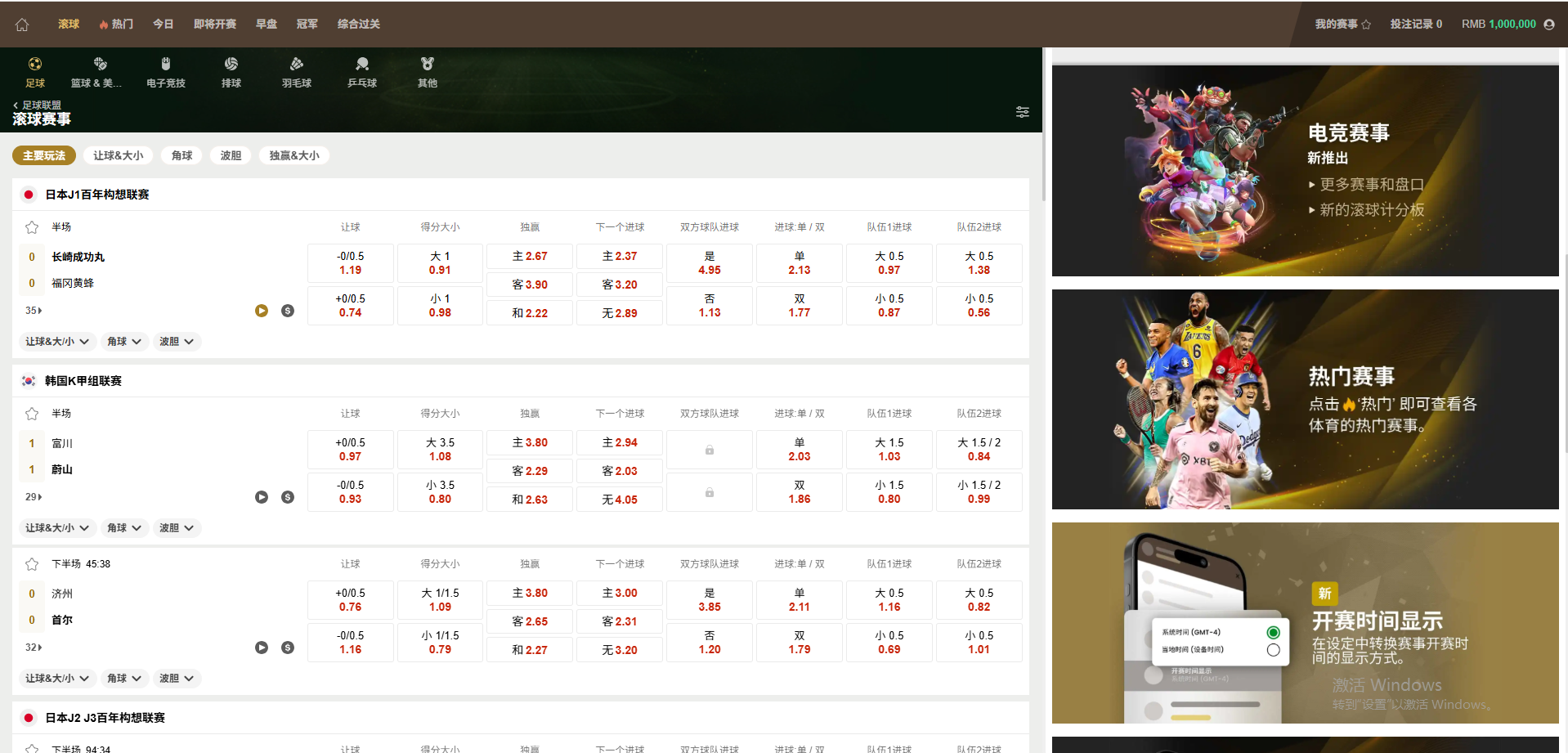Open the 电竞赛事 promotional banner
The width and height of the screenshot is (1568, 753).
pos(1305,170)
